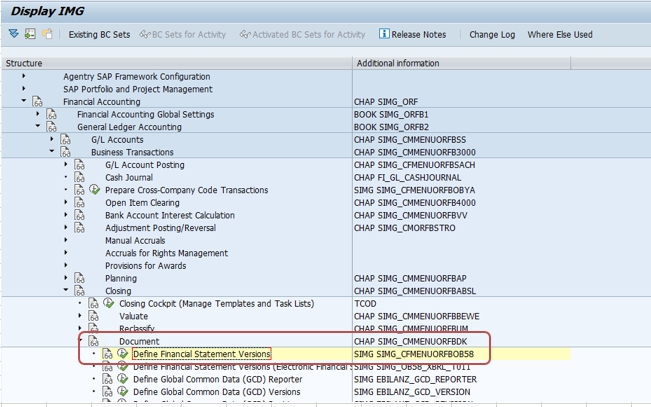
Task: Open documentation icon for Closing Cockpit
Action: [x=93, y=304]
